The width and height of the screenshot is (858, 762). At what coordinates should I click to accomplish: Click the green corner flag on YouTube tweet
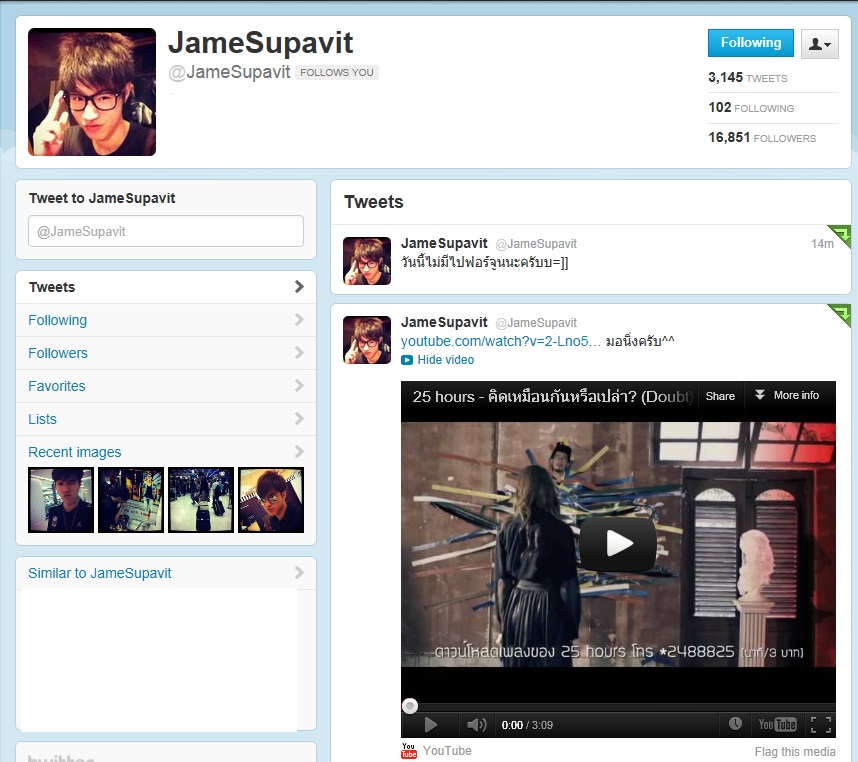pyautogui.click(x=842, y=313)
